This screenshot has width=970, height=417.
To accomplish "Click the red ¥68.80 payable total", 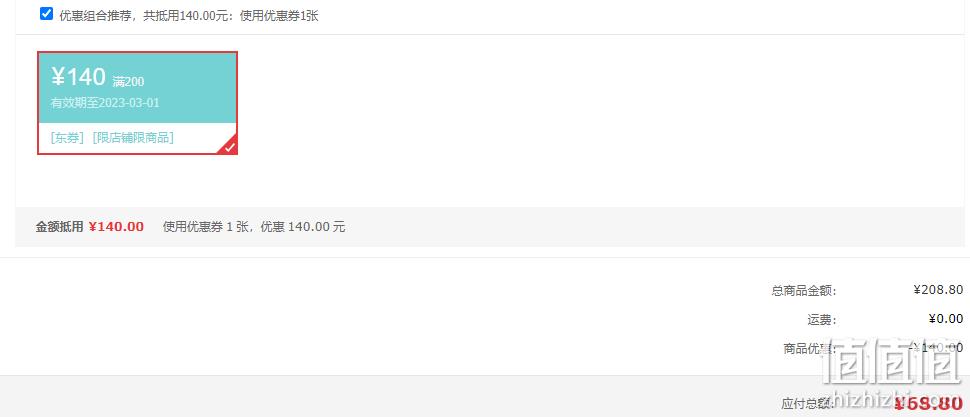I will point(929,403).
